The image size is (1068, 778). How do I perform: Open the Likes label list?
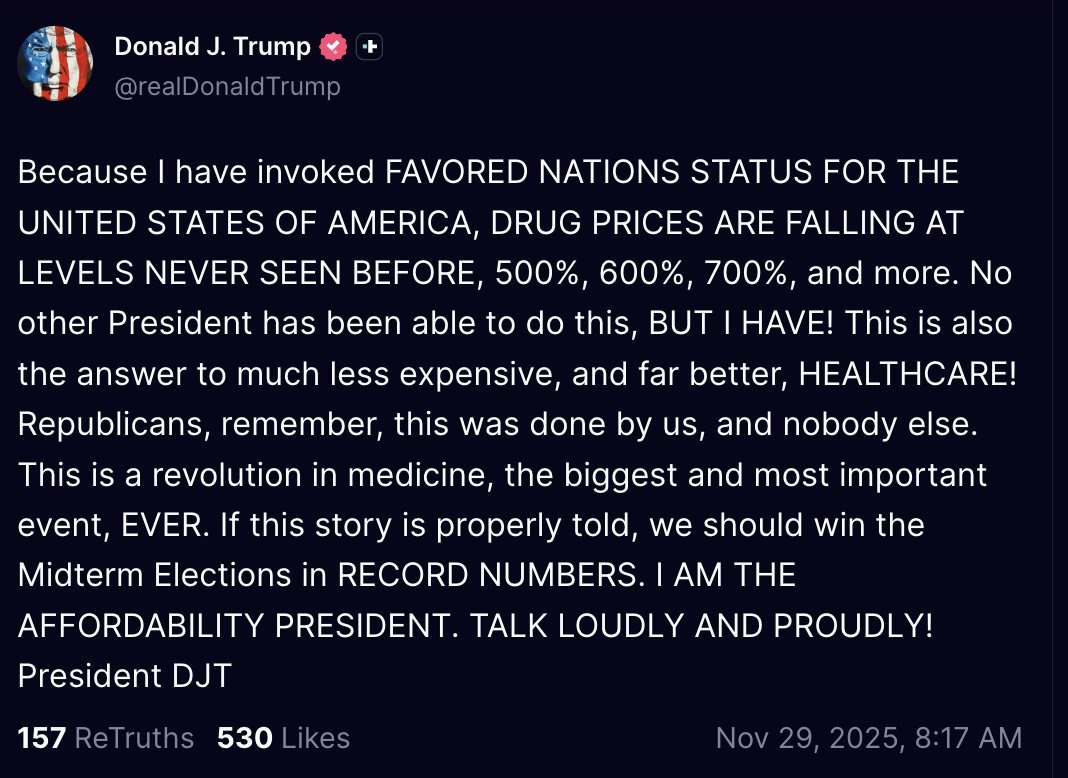point(316,738)
